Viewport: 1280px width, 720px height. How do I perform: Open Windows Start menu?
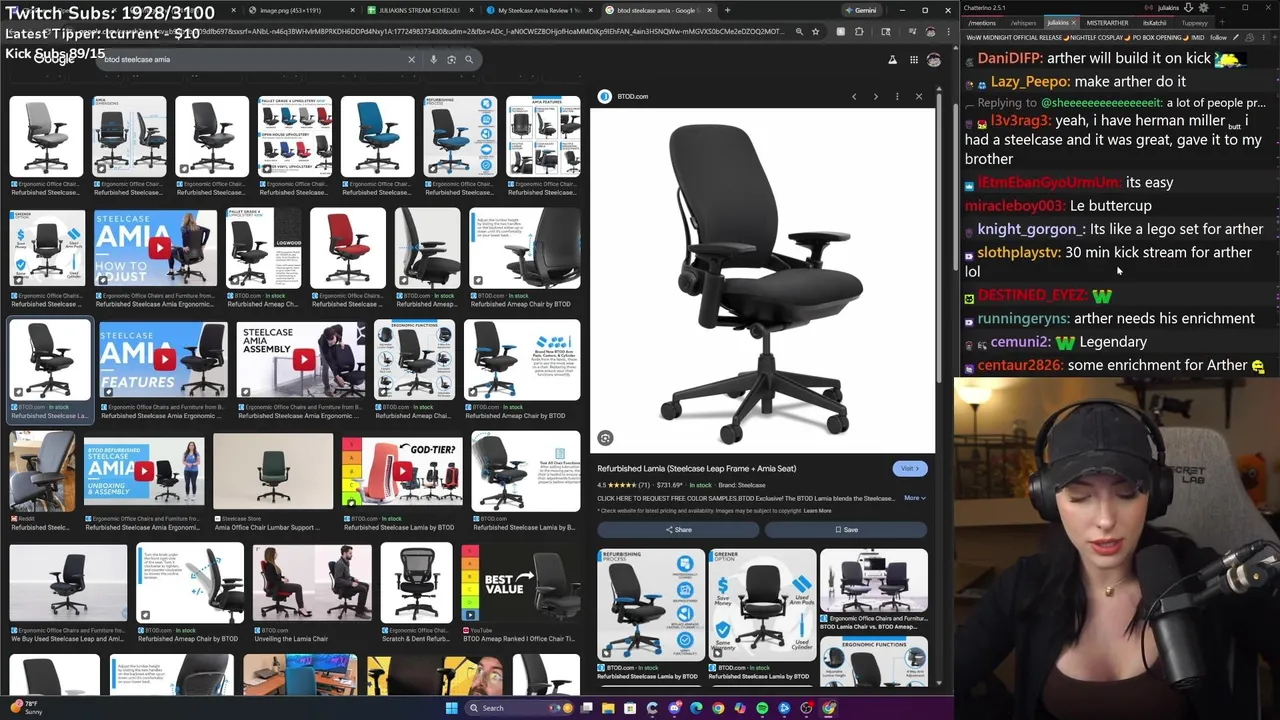click(451, 708)
